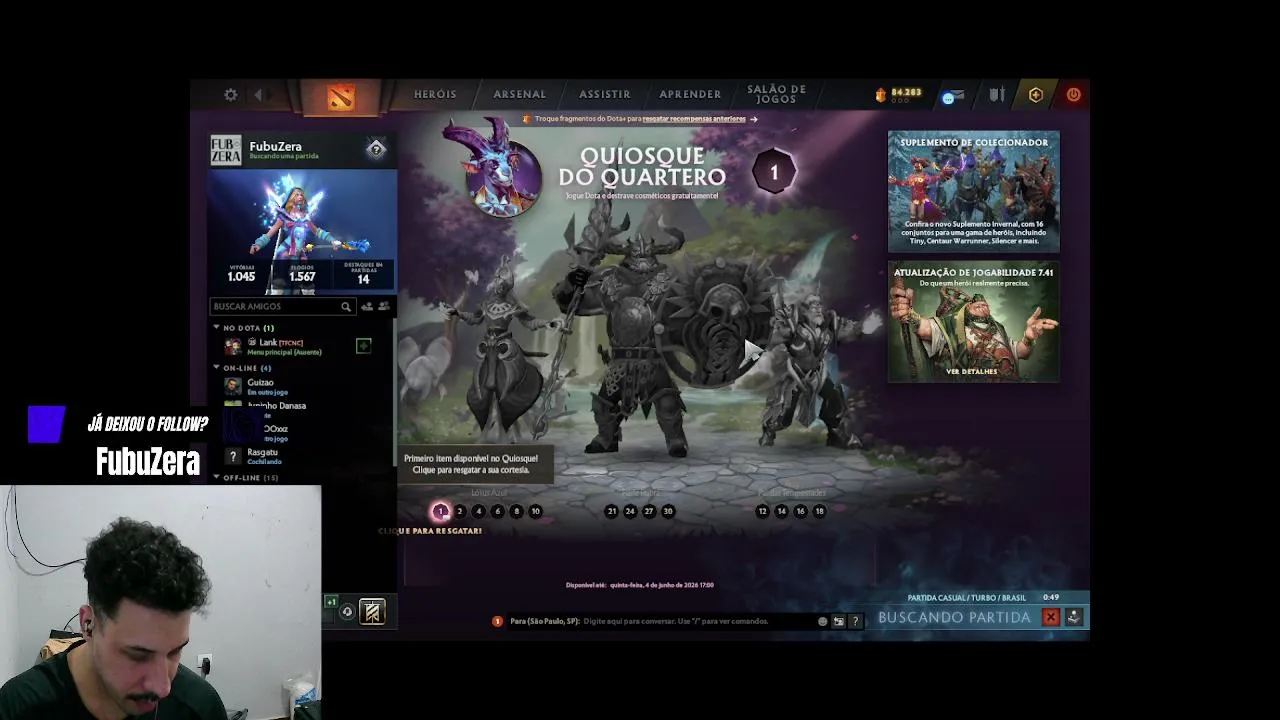This screenshot has width=1280, height=720.
Task: Click BUSCANDO PARTIDA status button
Action: pyautogui.click(x=954, y=618)
